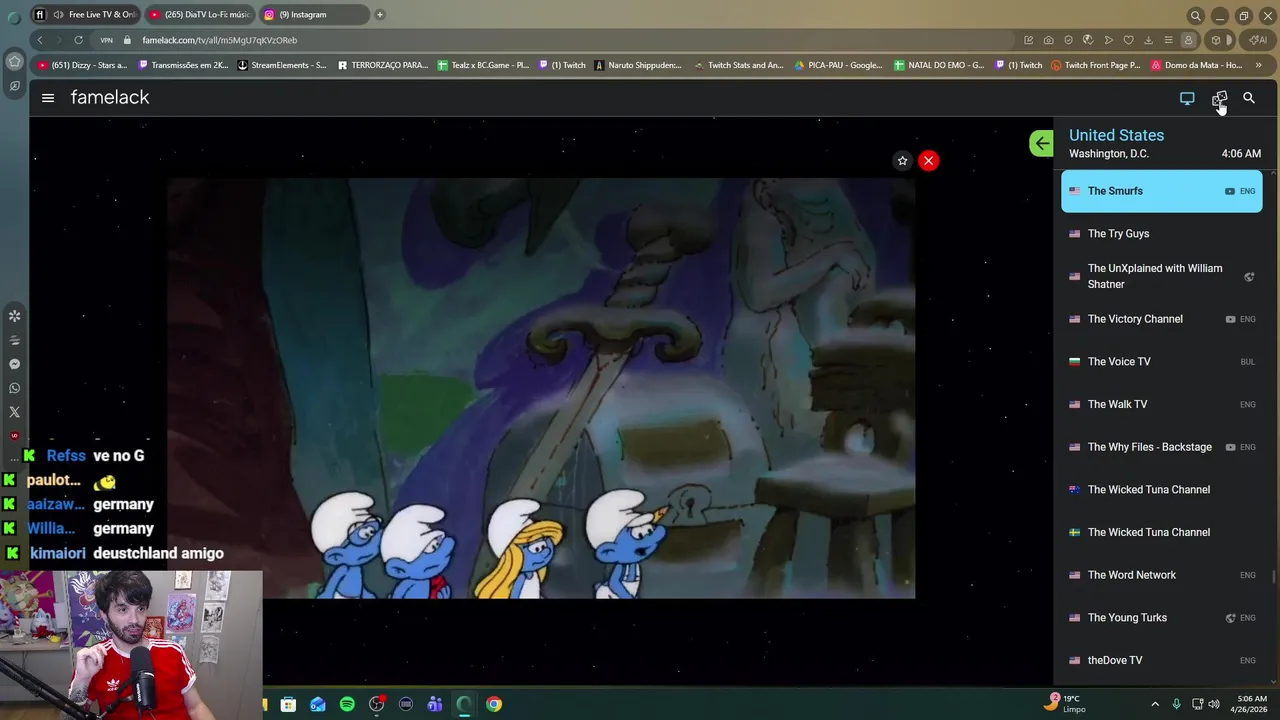1280x720 pixels.
Task: Open Spotify from the taskbar
Action: [x=347, y=704]
